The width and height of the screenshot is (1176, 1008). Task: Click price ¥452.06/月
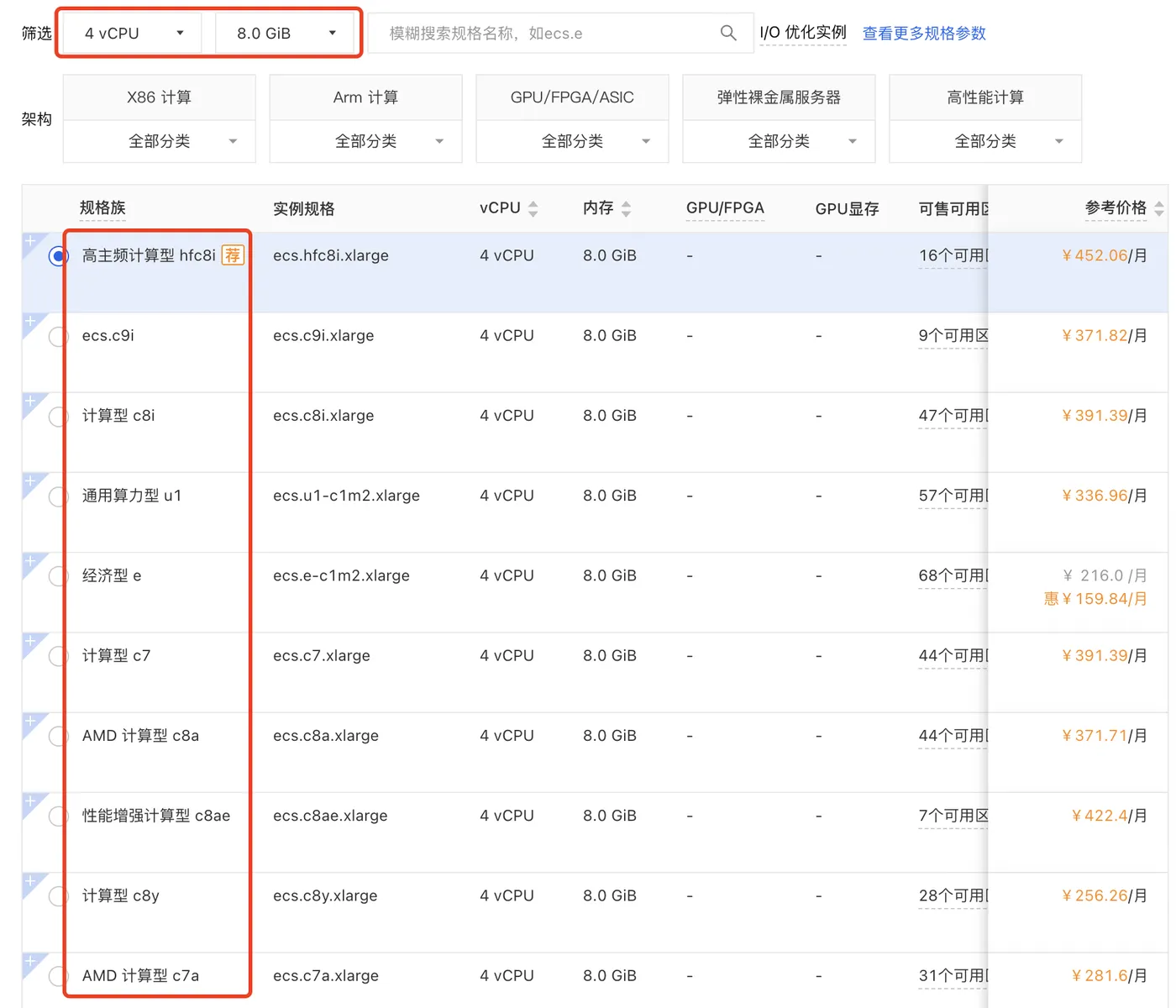(x=1104, y=255)
